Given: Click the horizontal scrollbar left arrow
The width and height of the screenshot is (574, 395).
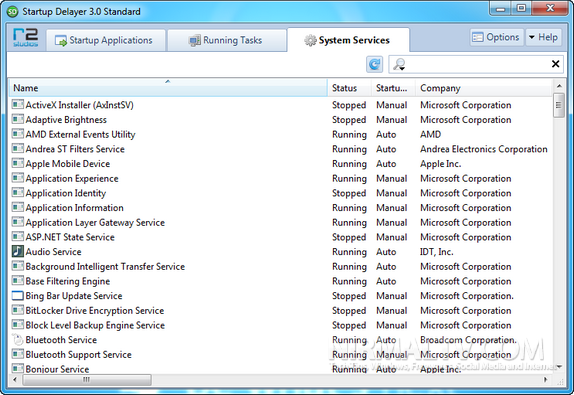Looking at the screenshot, I should (x=15, y=380).
